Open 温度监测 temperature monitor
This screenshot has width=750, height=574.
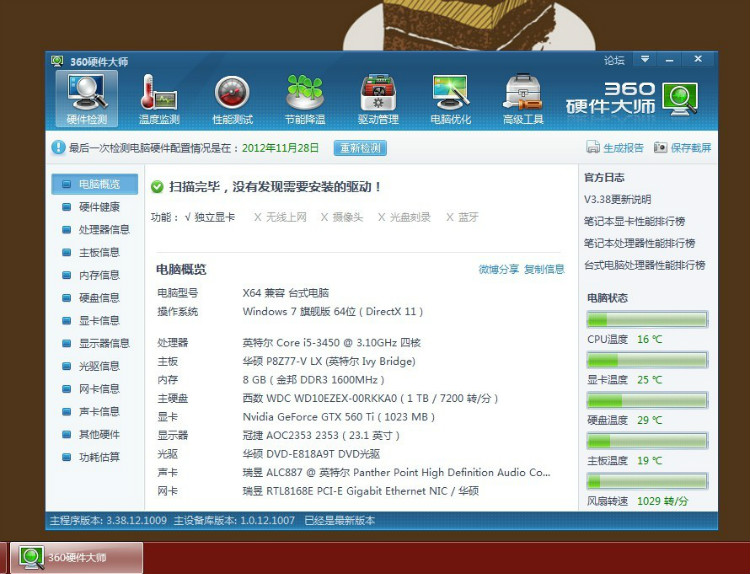[159, 99]
